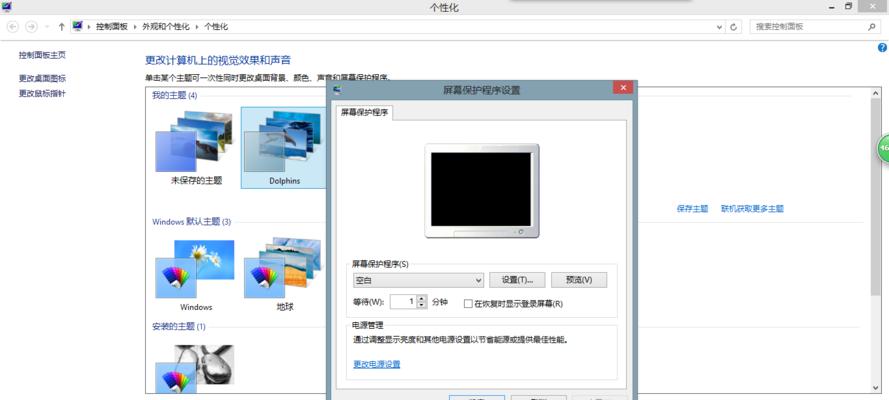Viewport: 889px width, 400px height.
Task: Expand the address bar history dropdown
Action: click(719, 27)
